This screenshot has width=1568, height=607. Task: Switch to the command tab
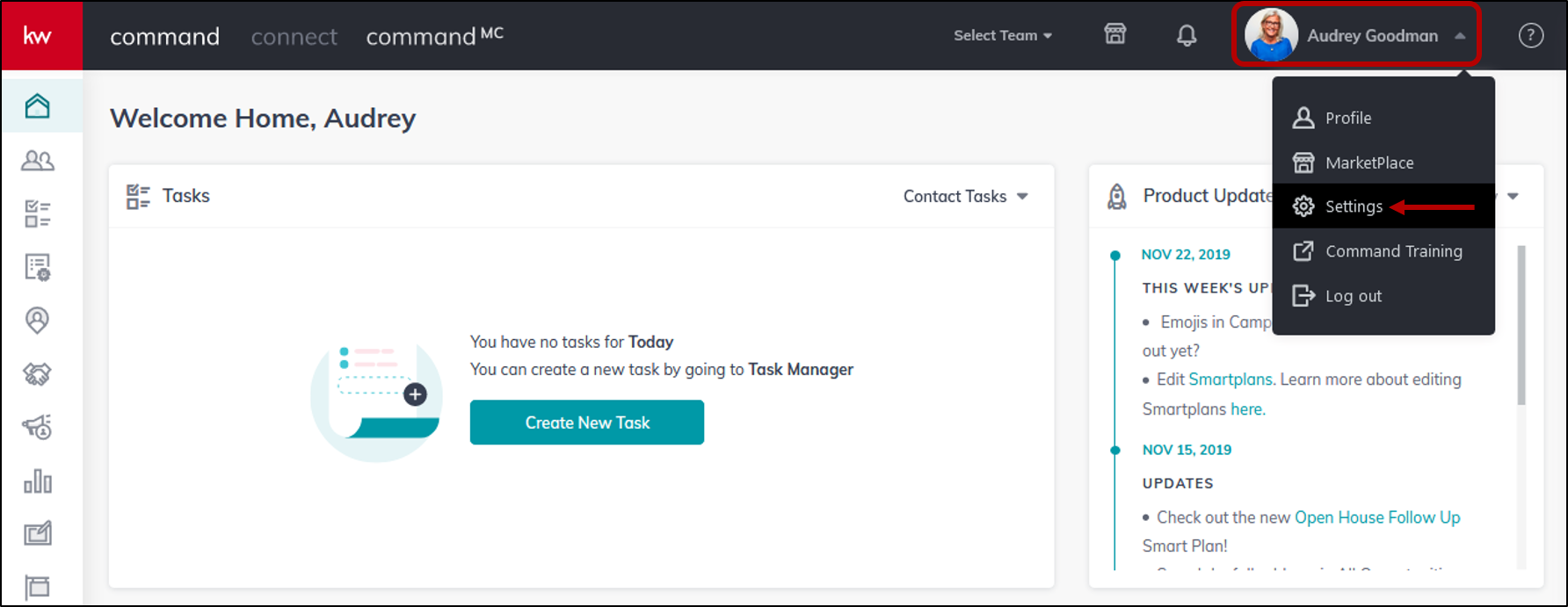point(164,36)
